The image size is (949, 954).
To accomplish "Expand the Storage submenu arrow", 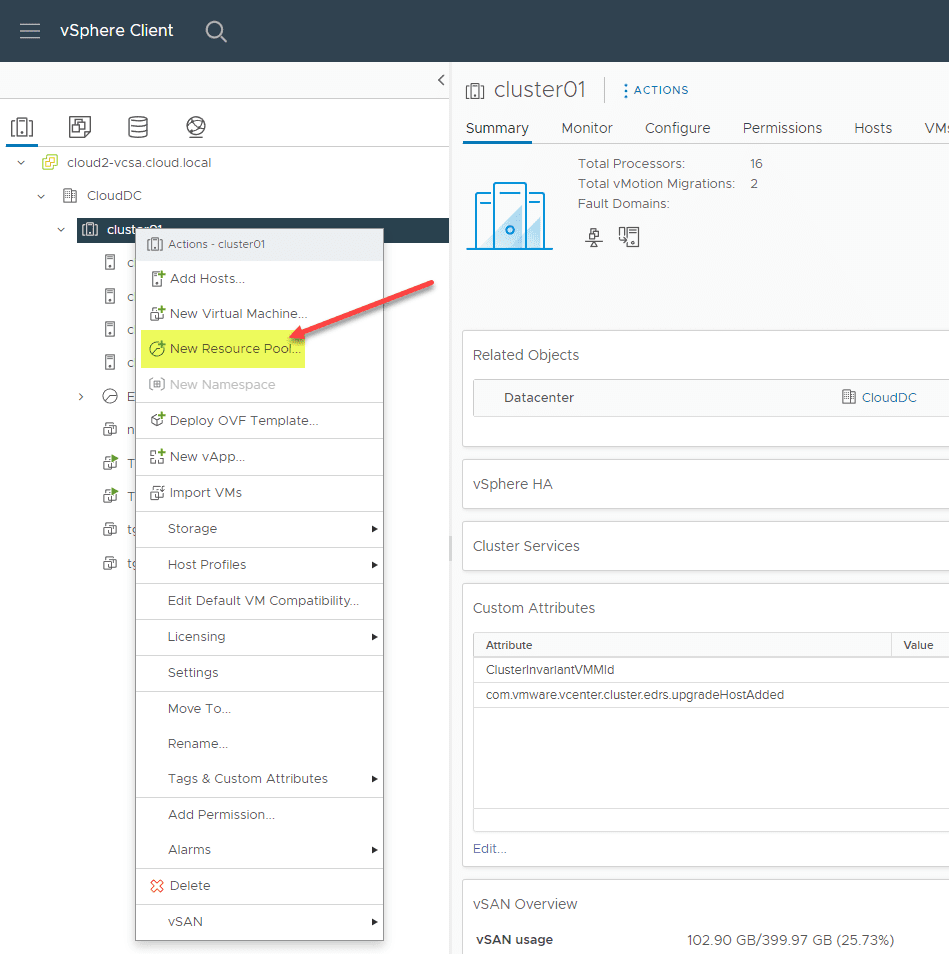I will (375, 529).
